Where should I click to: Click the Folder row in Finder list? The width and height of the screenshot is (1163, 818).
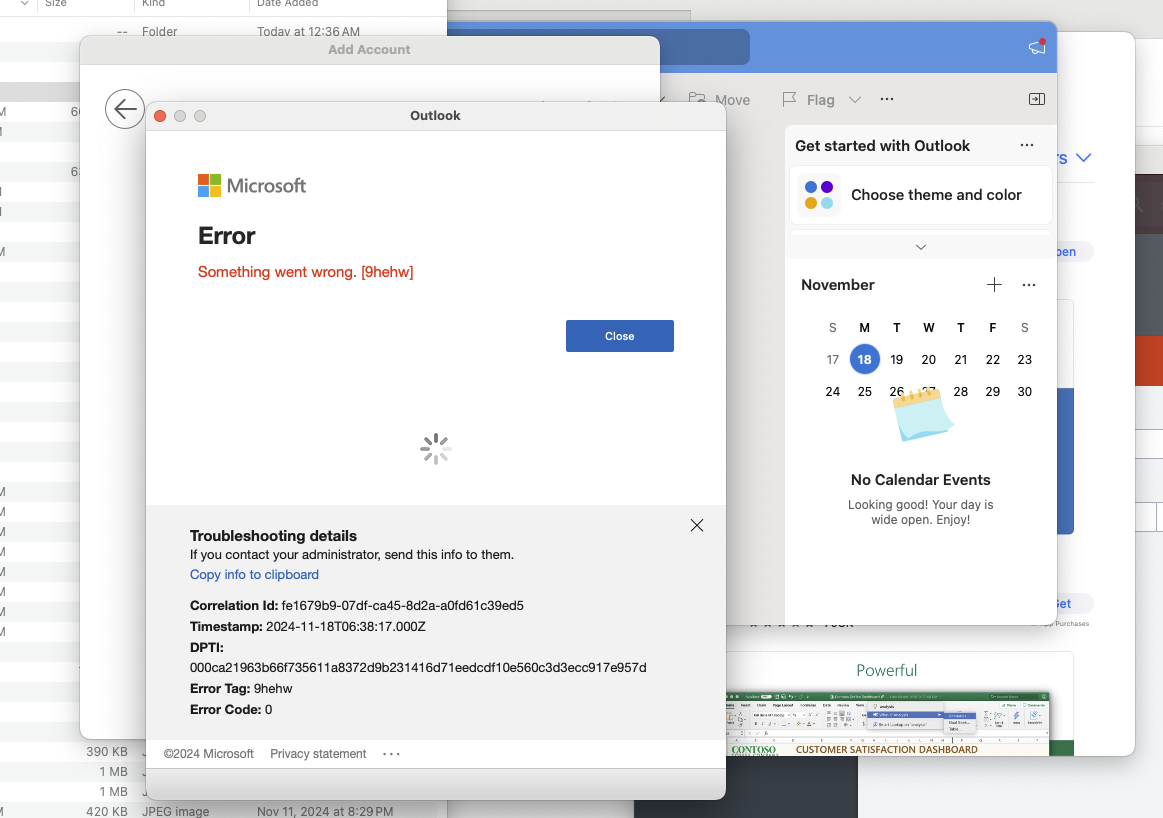[223, 31]
